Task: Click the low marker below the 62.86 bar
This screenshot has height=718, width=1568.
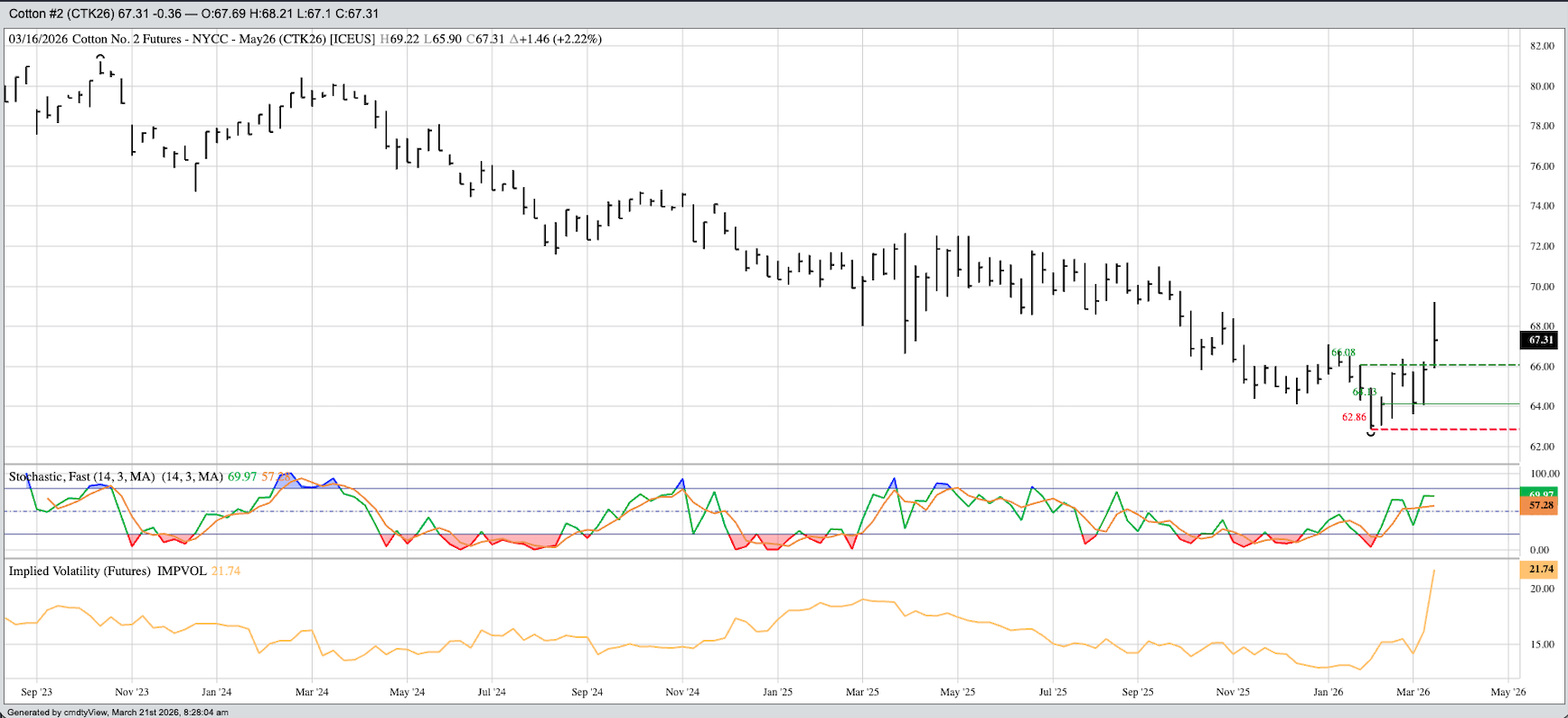Action: pyautogui.click(x=1371, y=434)
